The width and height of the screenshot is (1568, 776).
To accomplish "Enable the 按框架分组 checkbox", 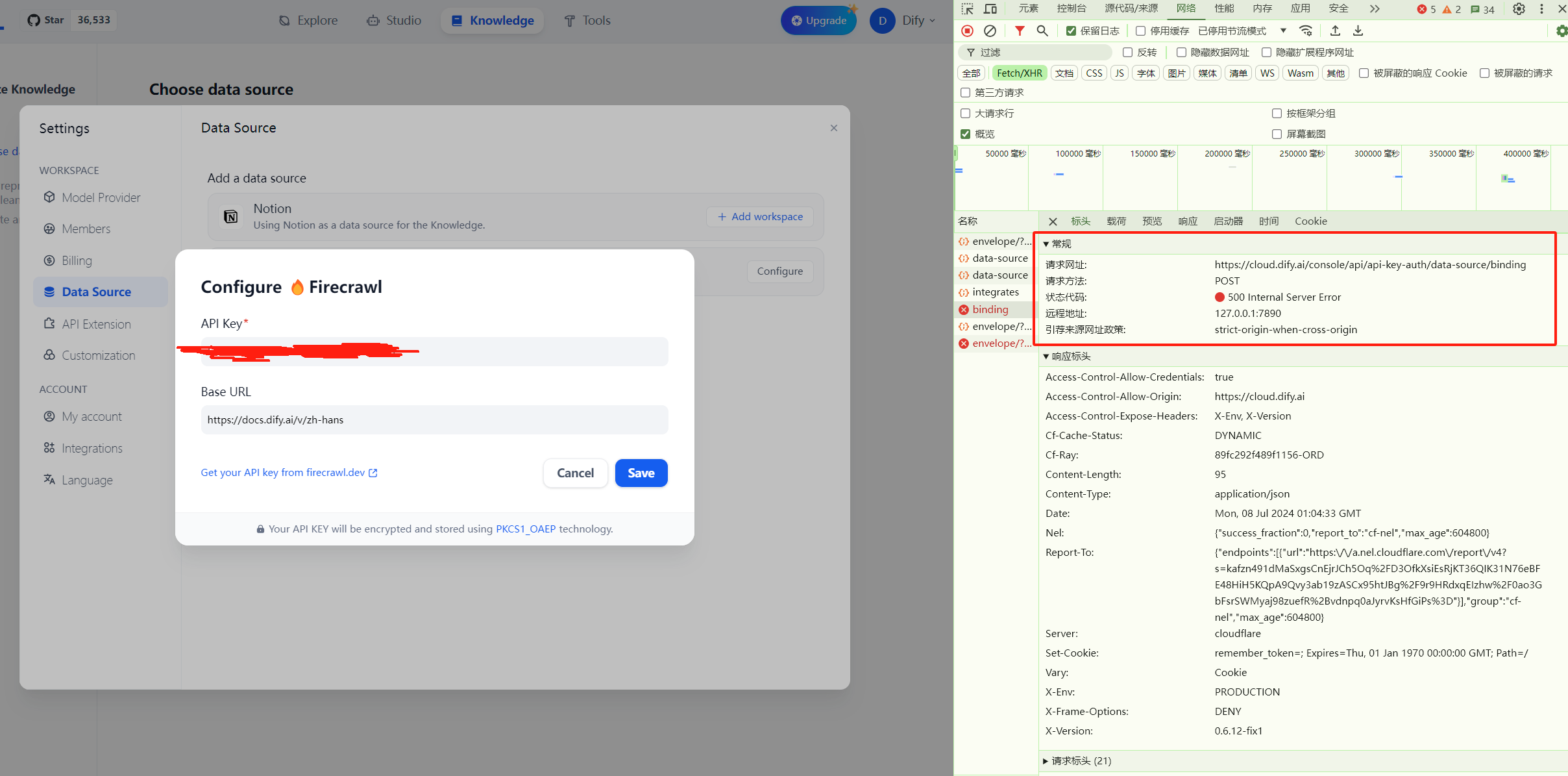I will point(1277,113).
